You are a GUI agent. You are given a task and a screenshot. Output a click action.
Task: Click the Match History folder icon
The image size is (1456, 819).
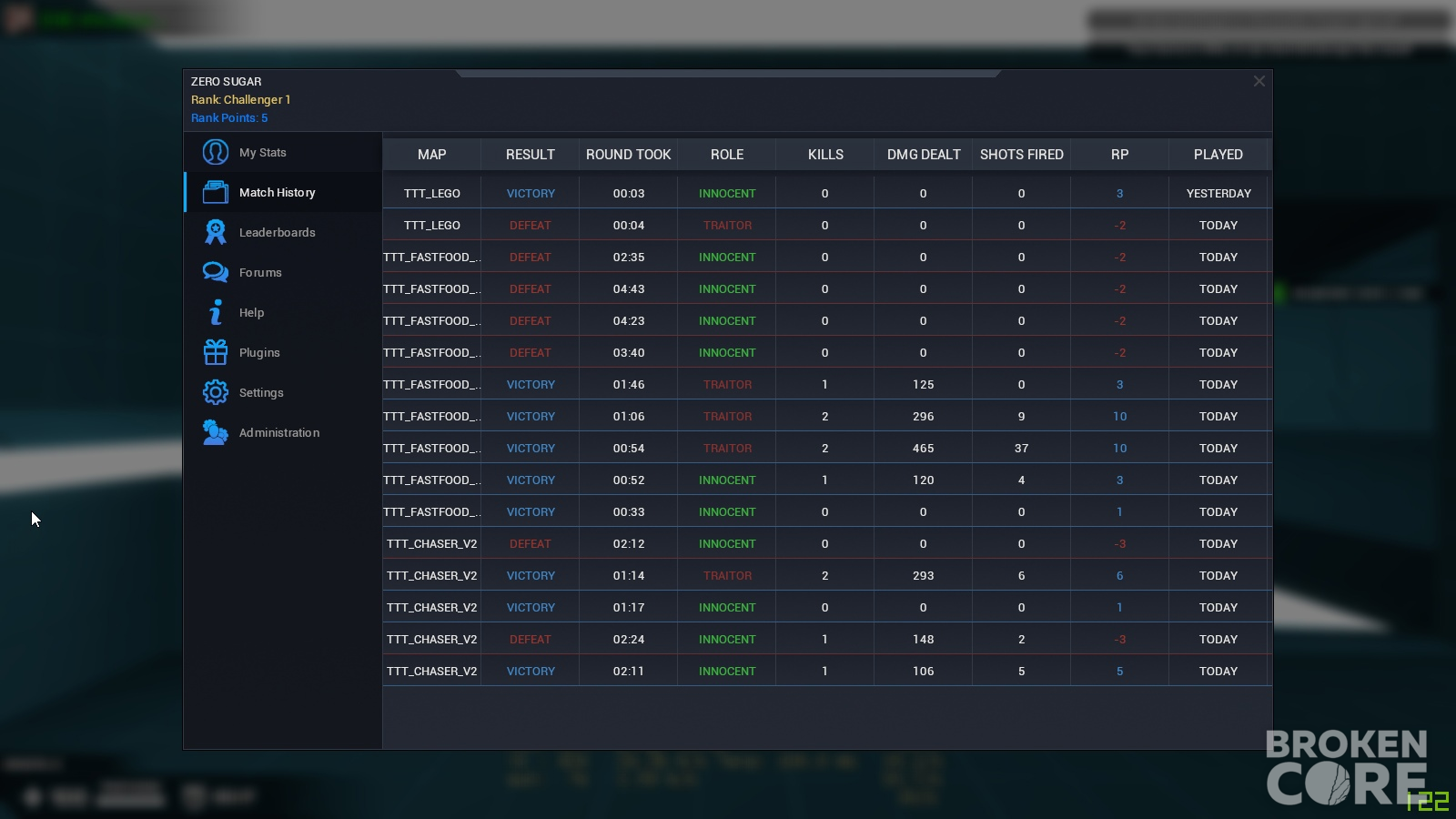pos(216,192)
